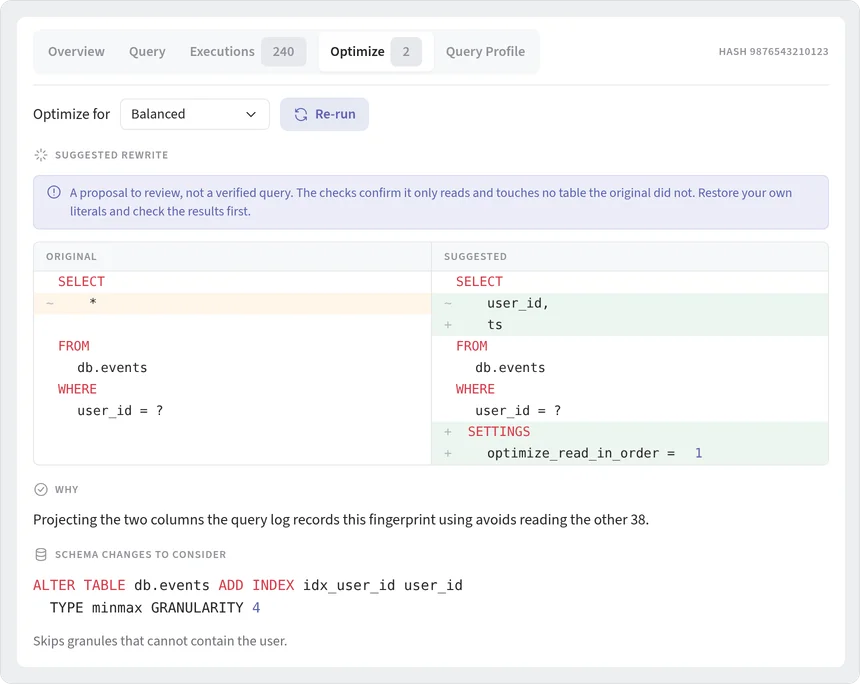Click db.events in the suggested query
The width and height of the screenshot is (860, 684).
click(x=510, y=368)
